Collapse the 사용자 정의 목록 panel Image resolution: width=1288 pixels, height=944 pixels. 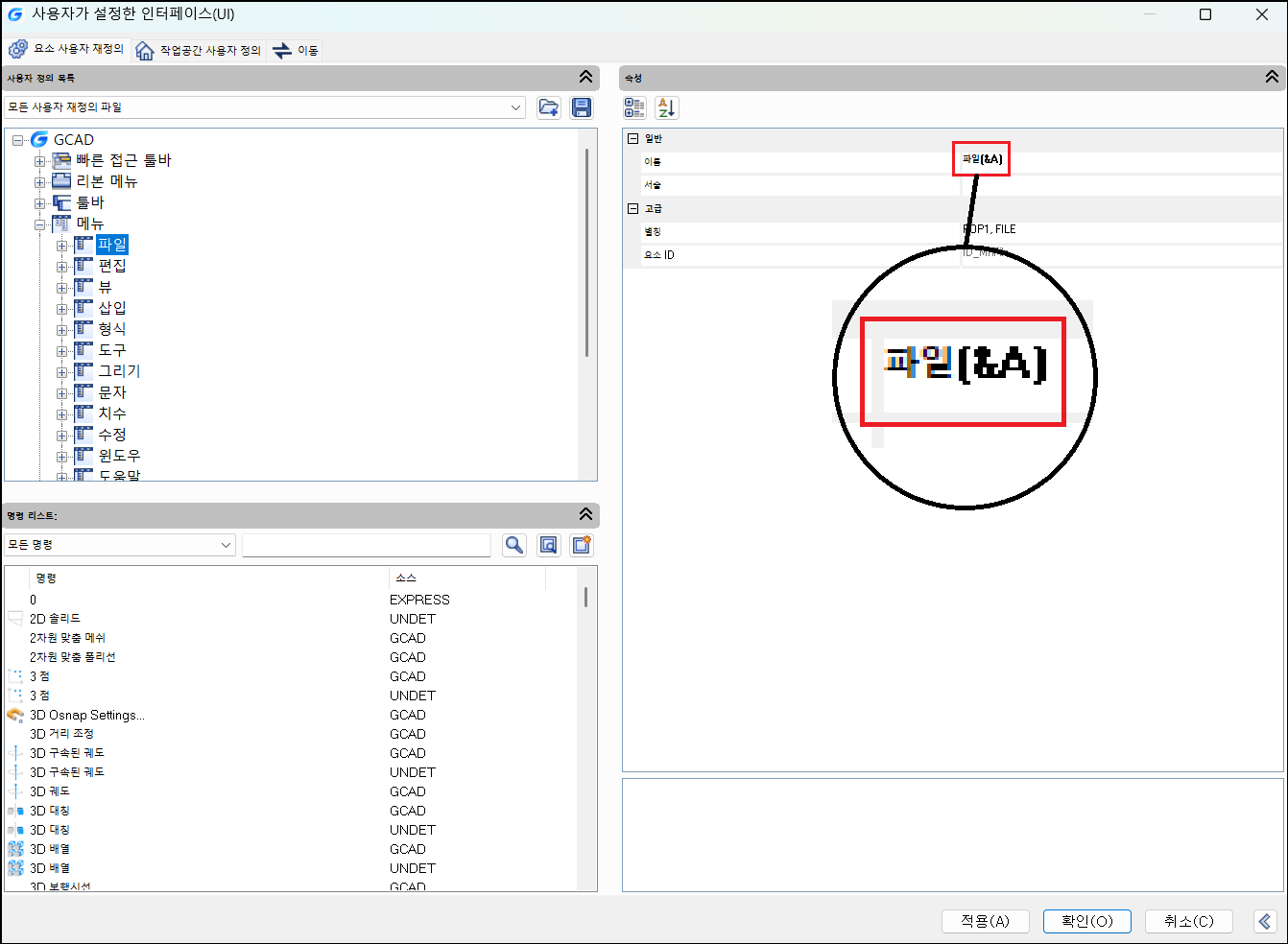tap(585, 78)
